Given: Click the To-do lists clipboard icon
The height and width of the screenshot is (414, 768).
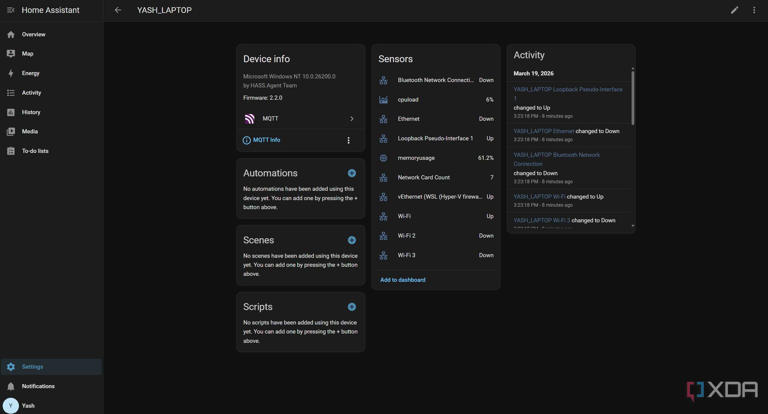Looking at the screenshot, I should pos(11,151).
